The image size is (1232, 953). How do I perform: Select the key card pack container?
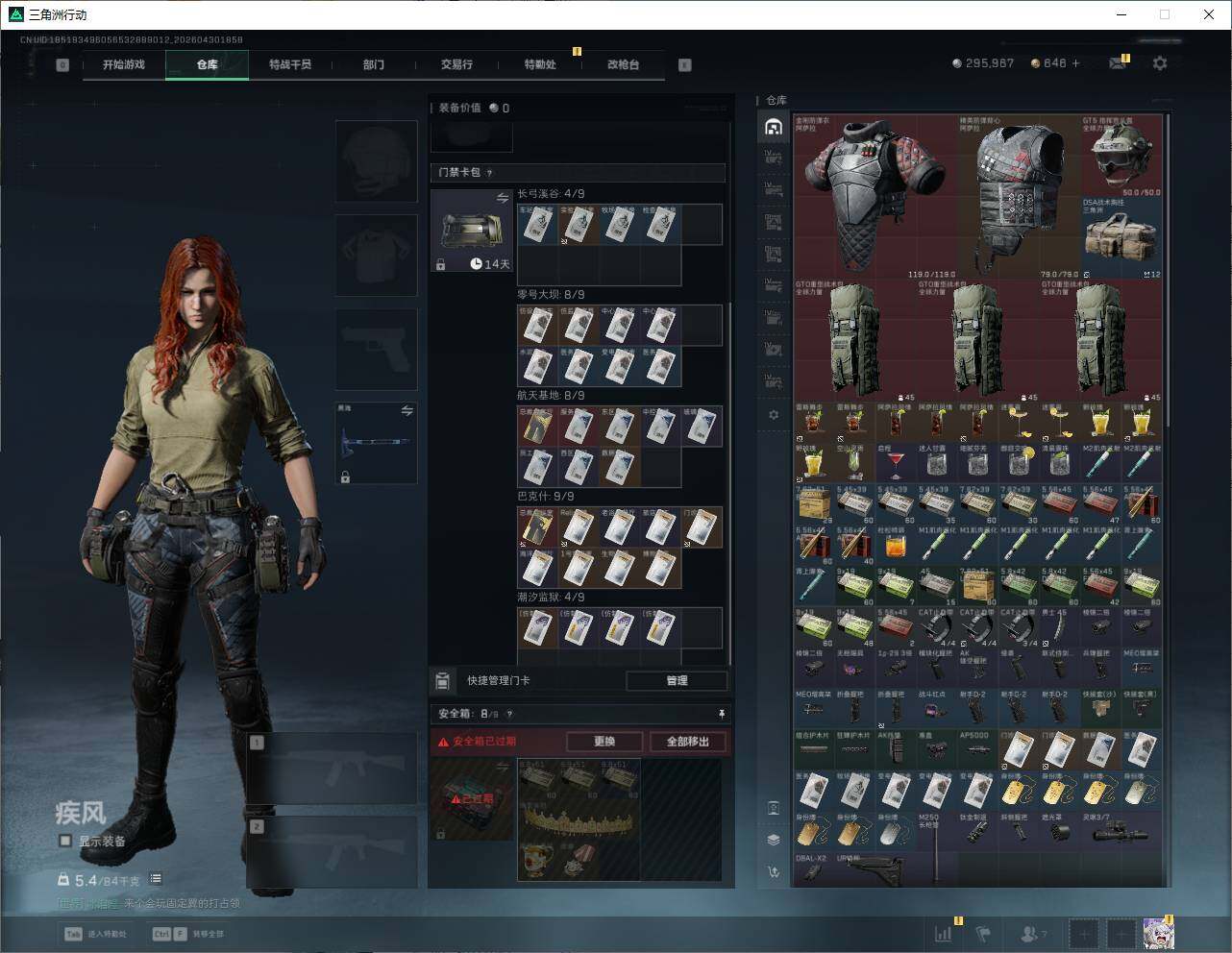tap(472, 231)
